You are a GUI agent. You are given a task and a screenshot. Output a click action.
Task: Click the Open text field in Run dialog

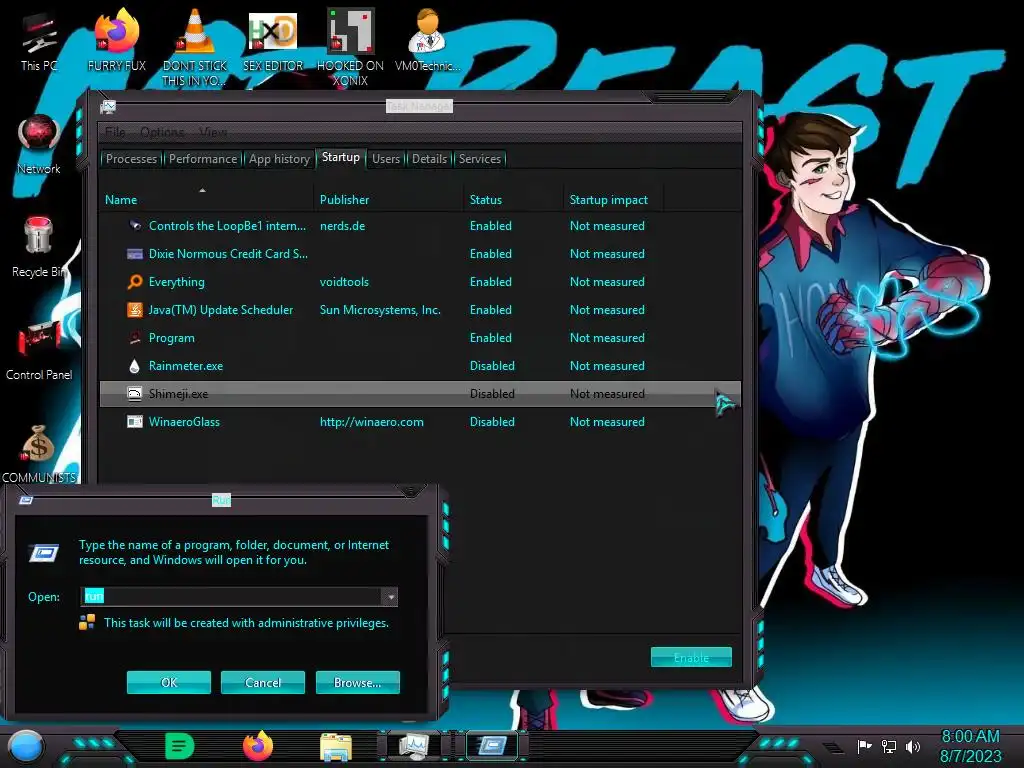(231, 596)
